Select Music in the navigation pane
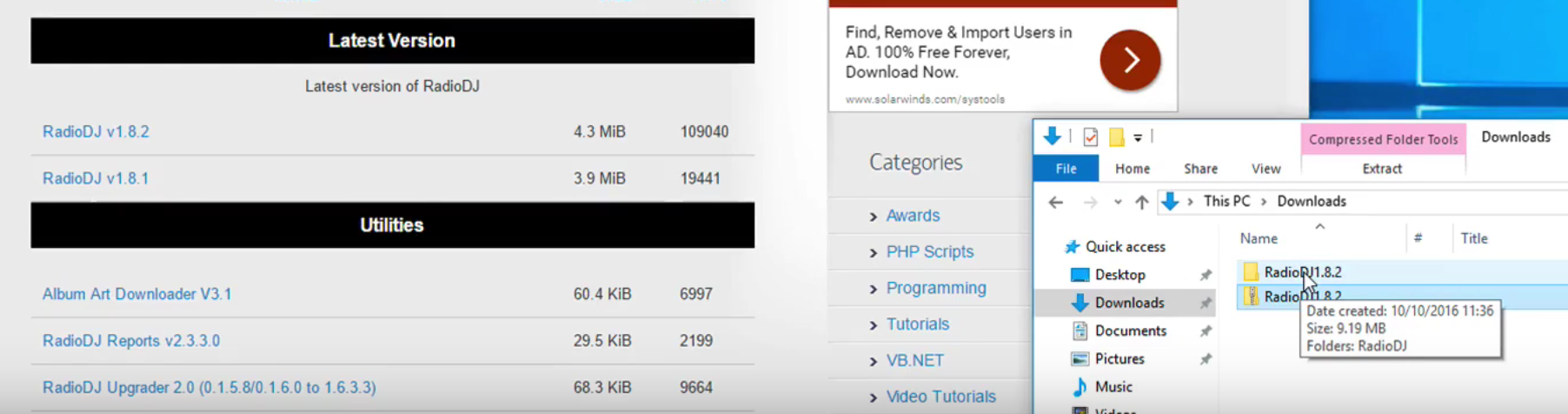1568x414 pixels. 1113,386
